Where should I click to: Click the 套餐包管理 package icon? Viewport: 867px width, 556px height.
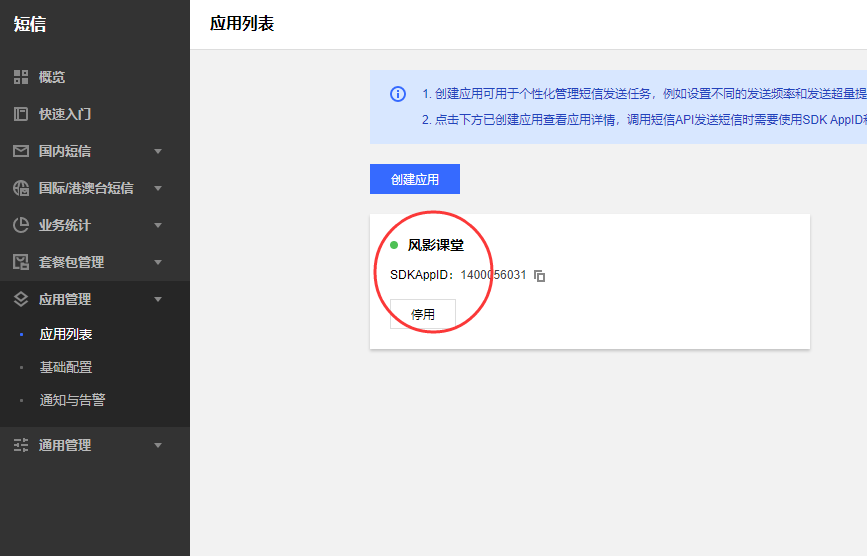[x=21, y=262]
